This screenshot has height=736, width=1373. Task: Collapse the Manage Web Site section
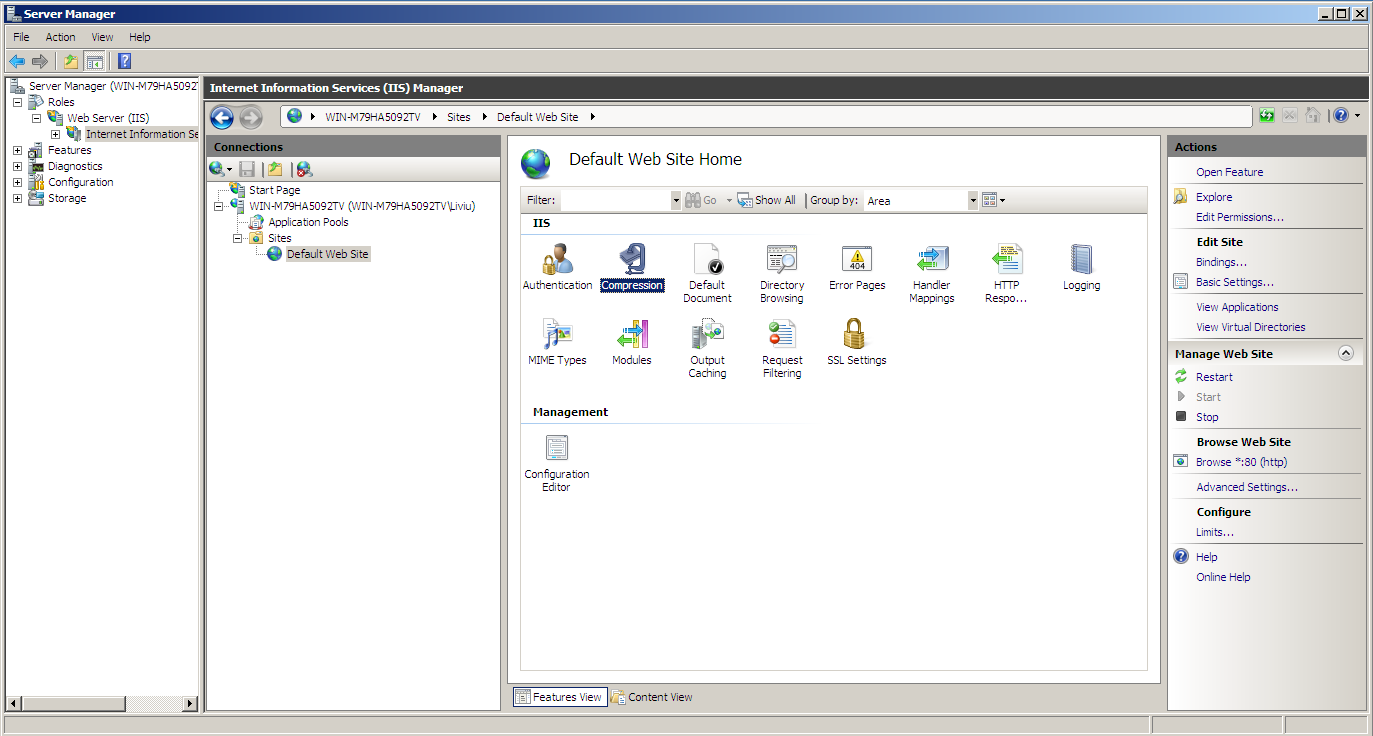1345,353
